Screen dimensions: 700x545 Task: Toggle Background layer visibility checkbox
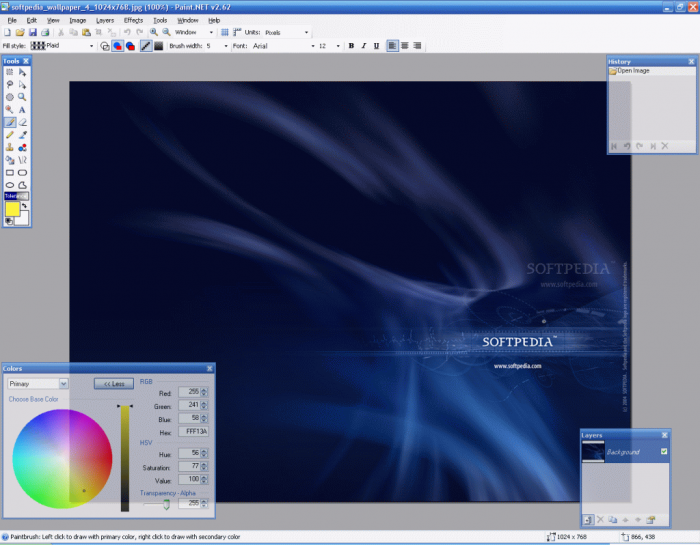click(x=663, y=453)
